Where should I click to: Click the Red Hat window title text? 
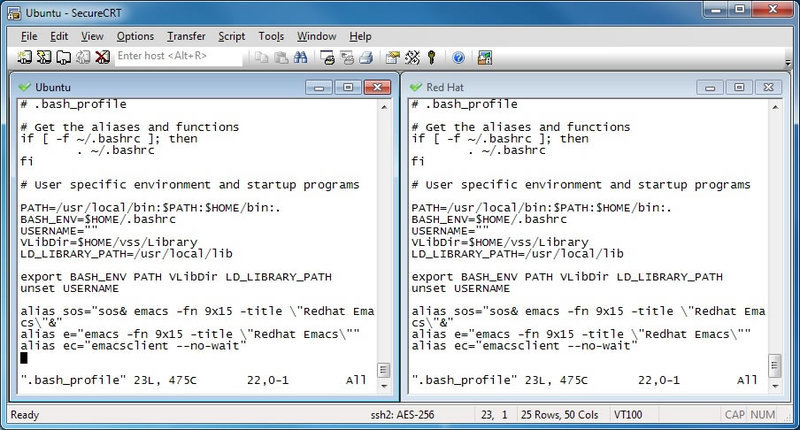point(445,87)
